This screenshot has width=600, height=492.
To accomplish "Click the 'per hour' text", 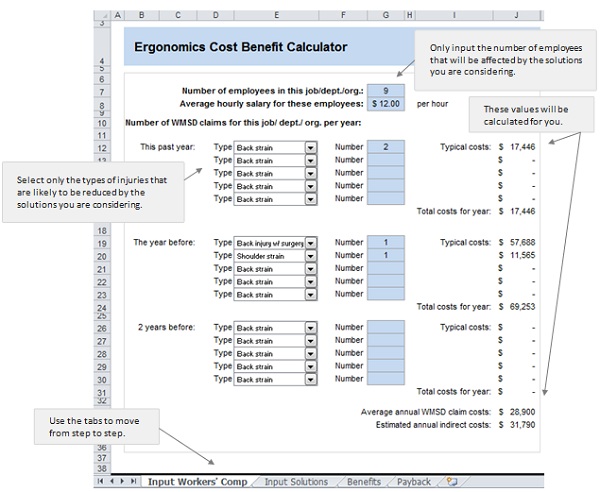I will coord(432,104).
